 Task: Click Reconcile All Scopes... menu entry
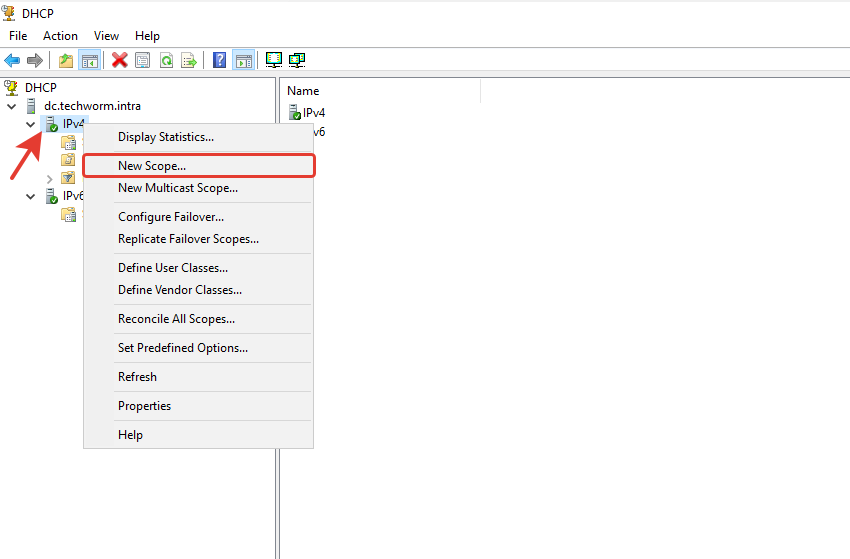(x=176, y=319)
